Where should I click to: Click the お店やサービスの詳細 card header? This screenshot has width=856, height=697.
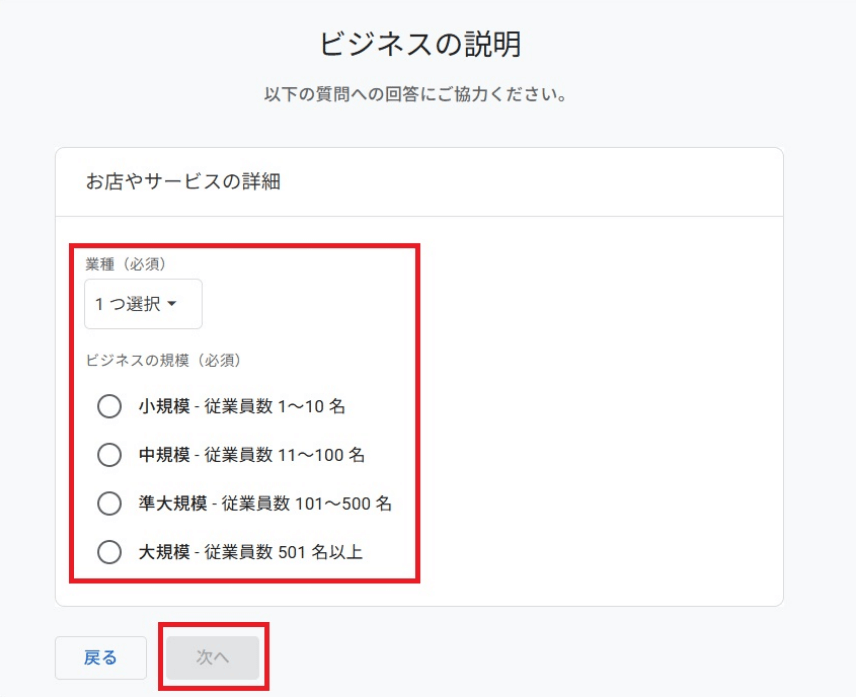[x=183, y=182]
